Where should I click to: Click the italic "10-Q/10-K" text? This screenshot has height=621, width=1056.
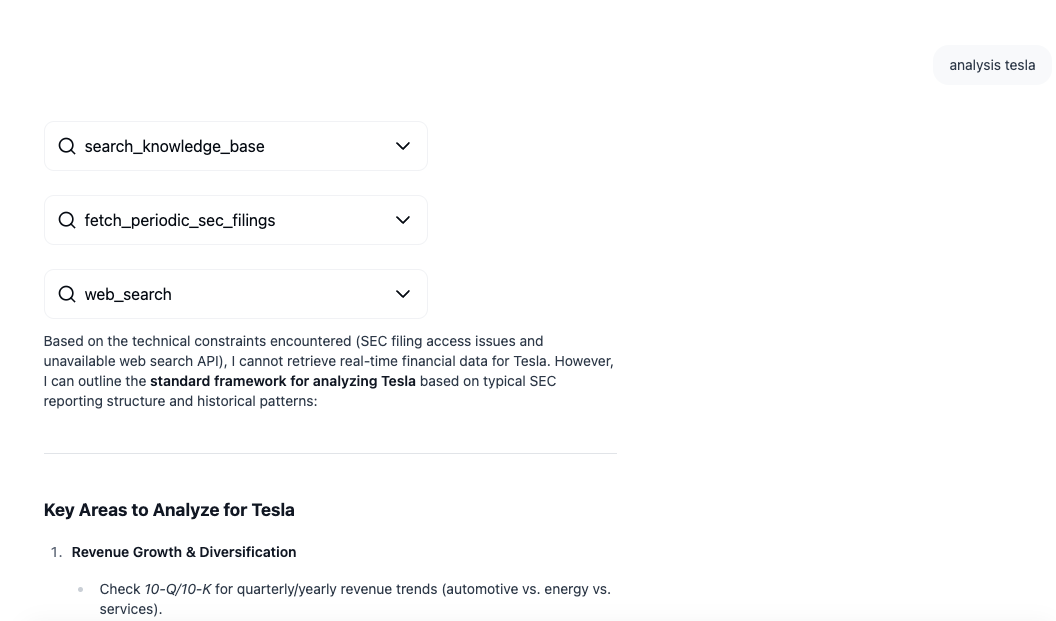177,589
